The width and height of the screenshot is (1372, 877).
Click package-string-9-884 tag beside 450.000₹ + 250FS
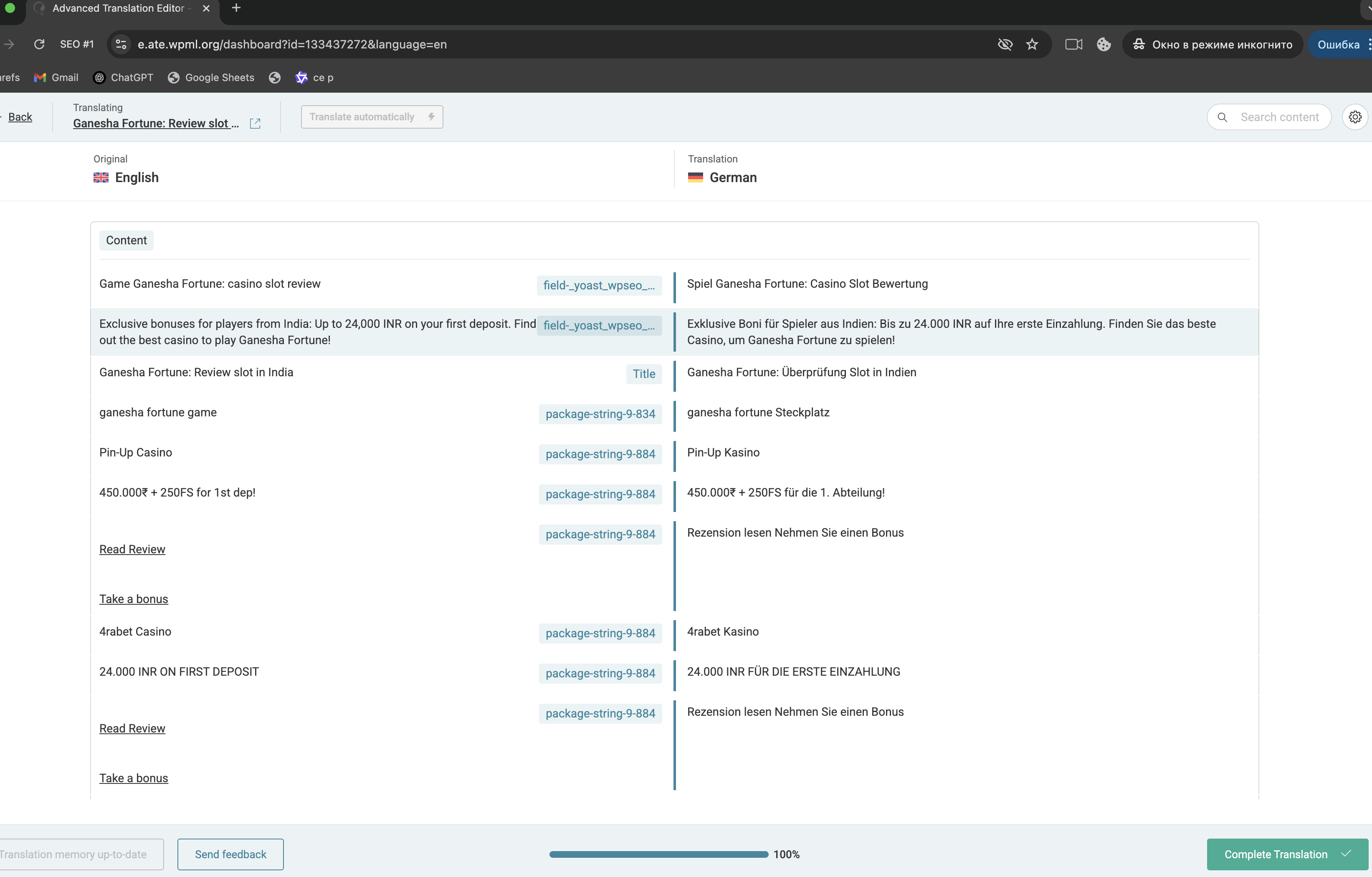point(600,494)
